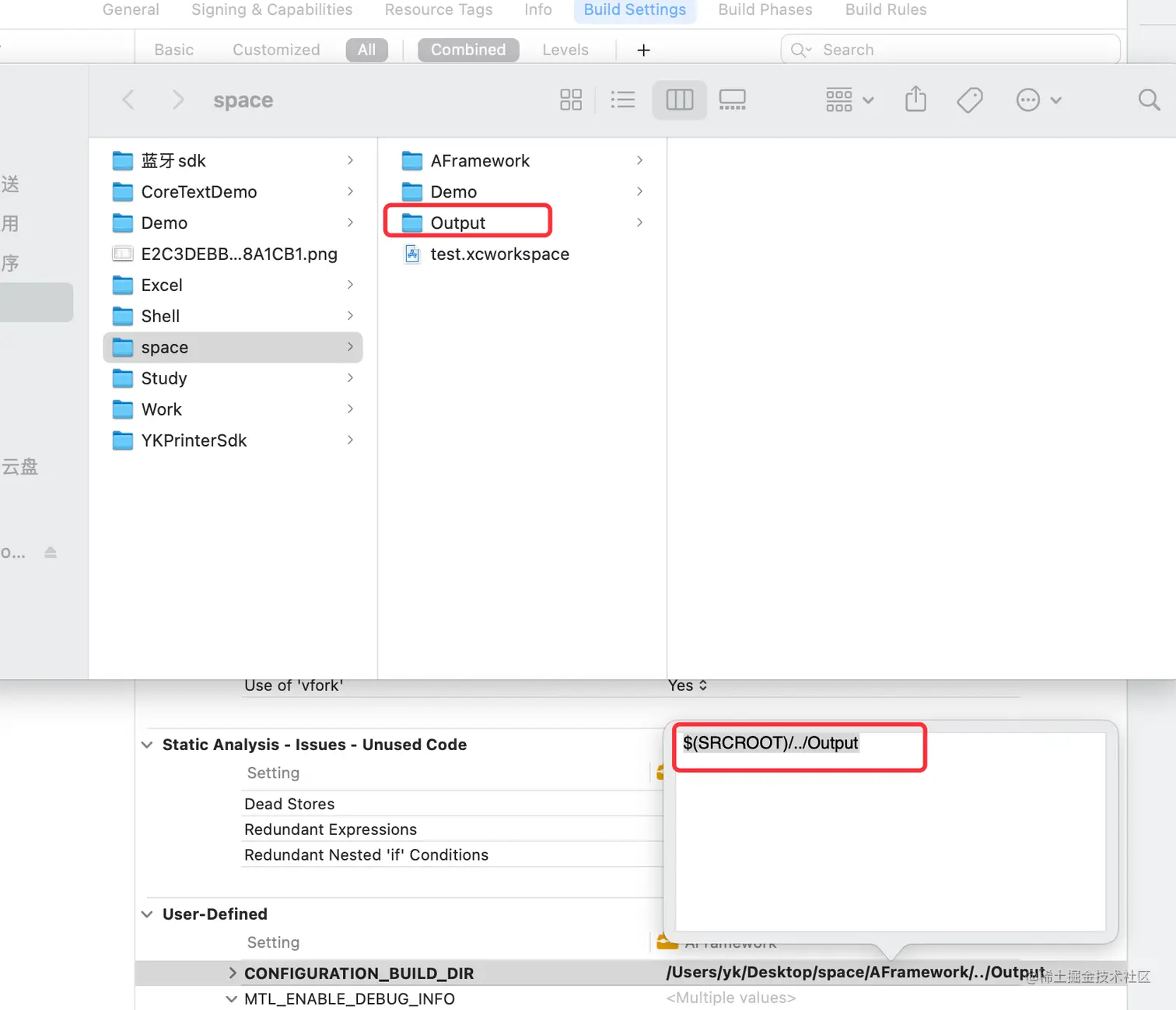
Task: Open the Build Phases tab
Action: click(765, 9)
